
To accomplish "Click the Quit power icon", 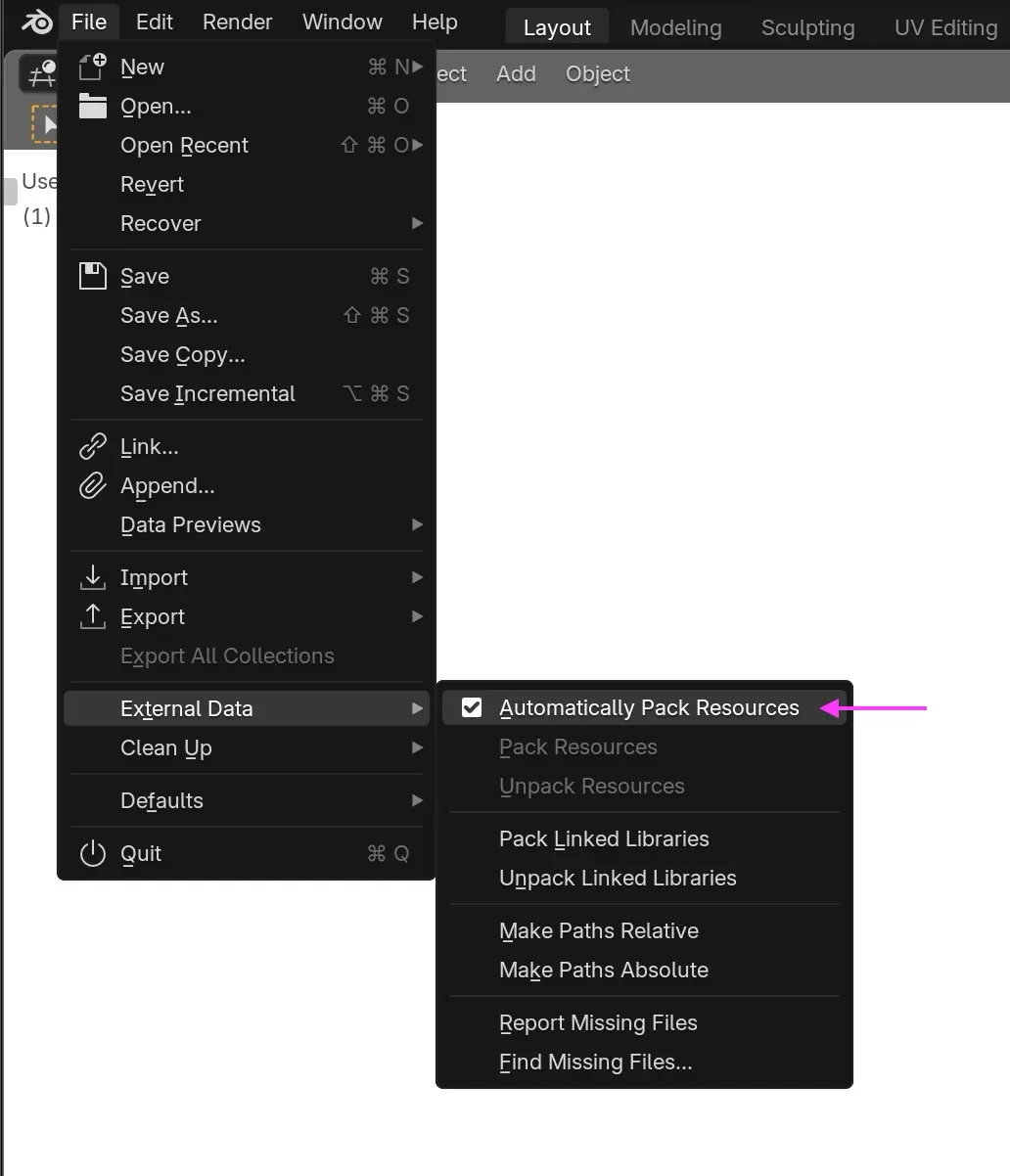I will pos(92,853).
